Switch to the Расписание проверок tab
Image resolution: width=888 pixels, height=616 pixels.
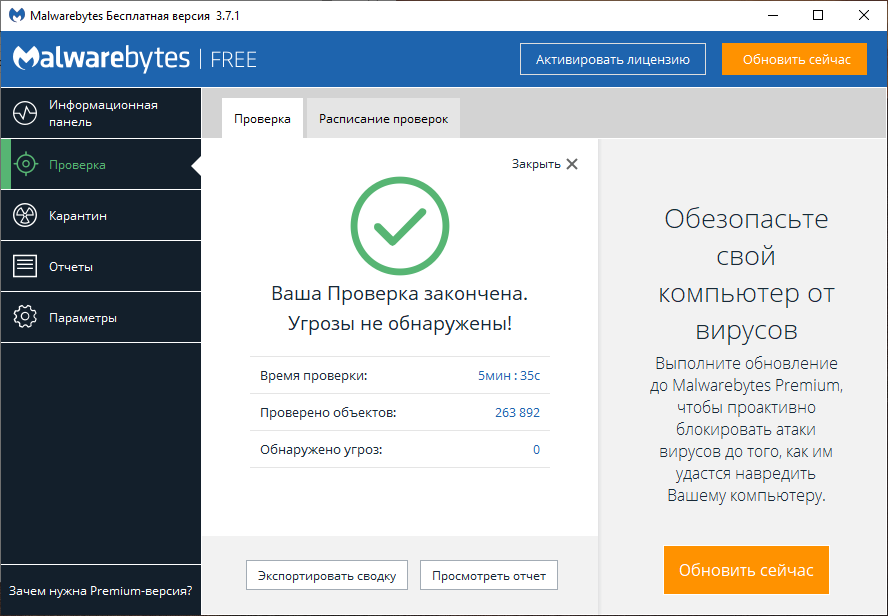tap(383, 119)
